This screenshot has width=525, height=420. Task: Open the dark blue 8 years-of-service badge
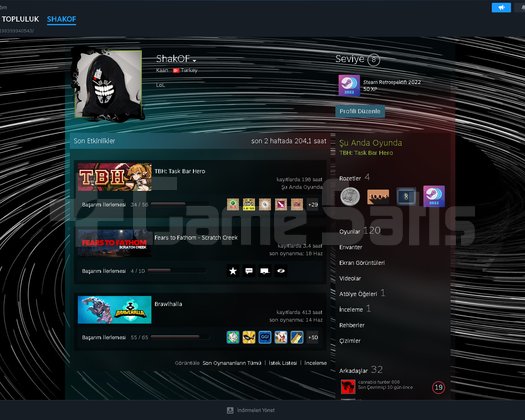pyautogui.click(x=406, y=196)
